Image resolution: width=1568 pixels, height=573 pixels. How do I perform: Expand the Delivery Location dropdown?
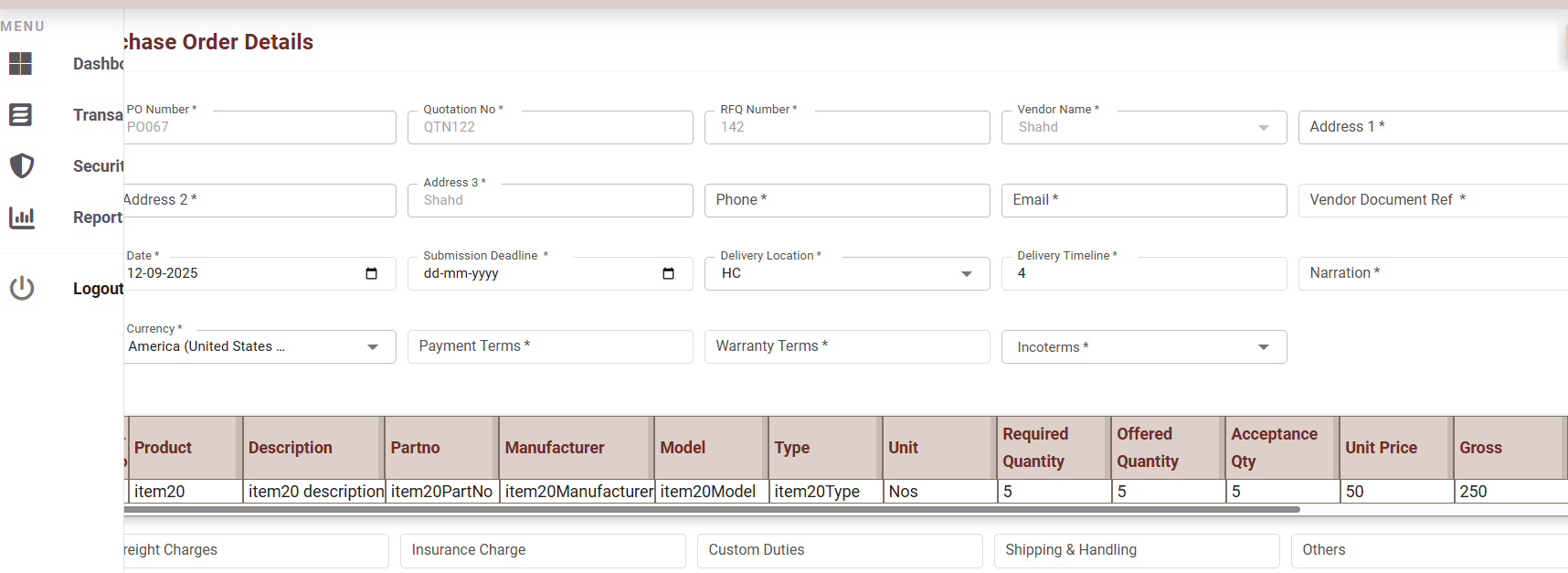966,274
